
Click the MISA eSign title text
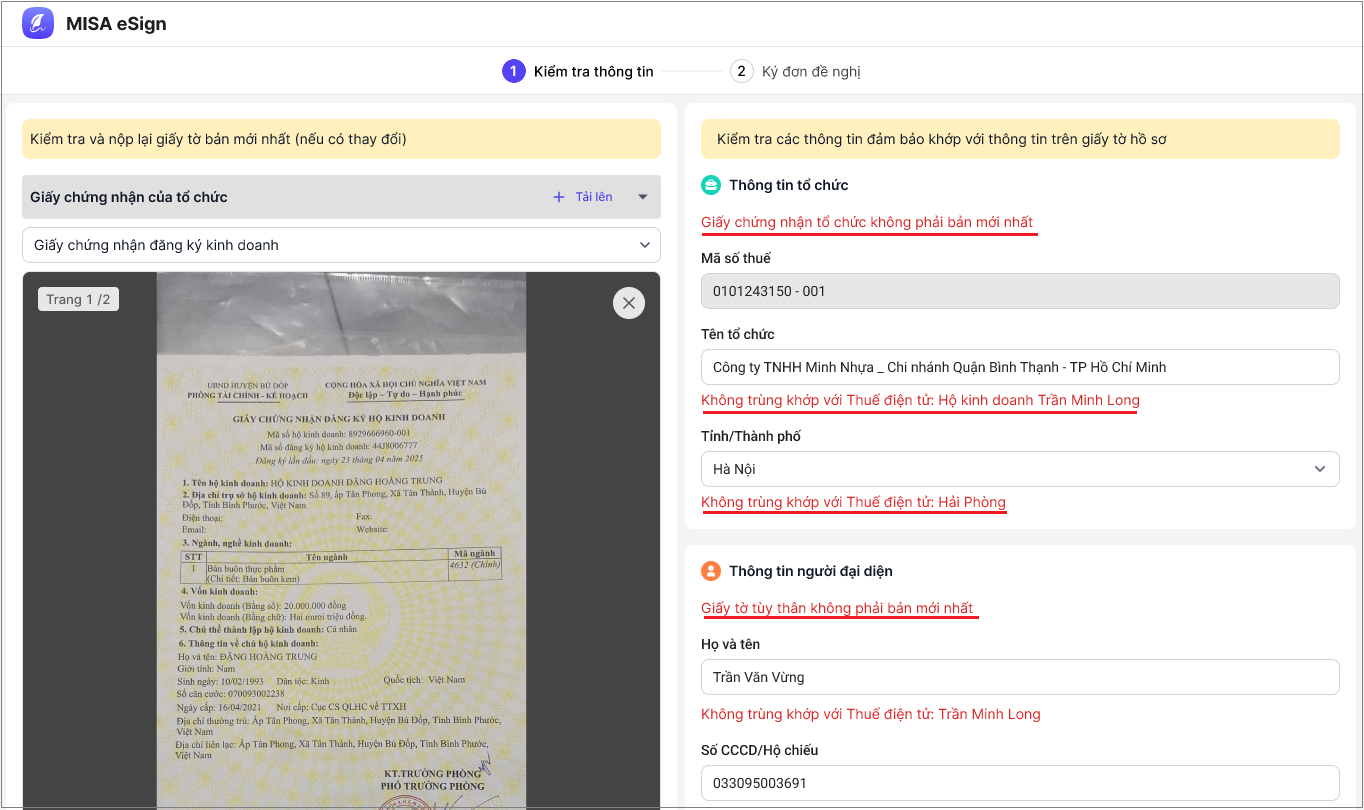click(x=116, y=24)
